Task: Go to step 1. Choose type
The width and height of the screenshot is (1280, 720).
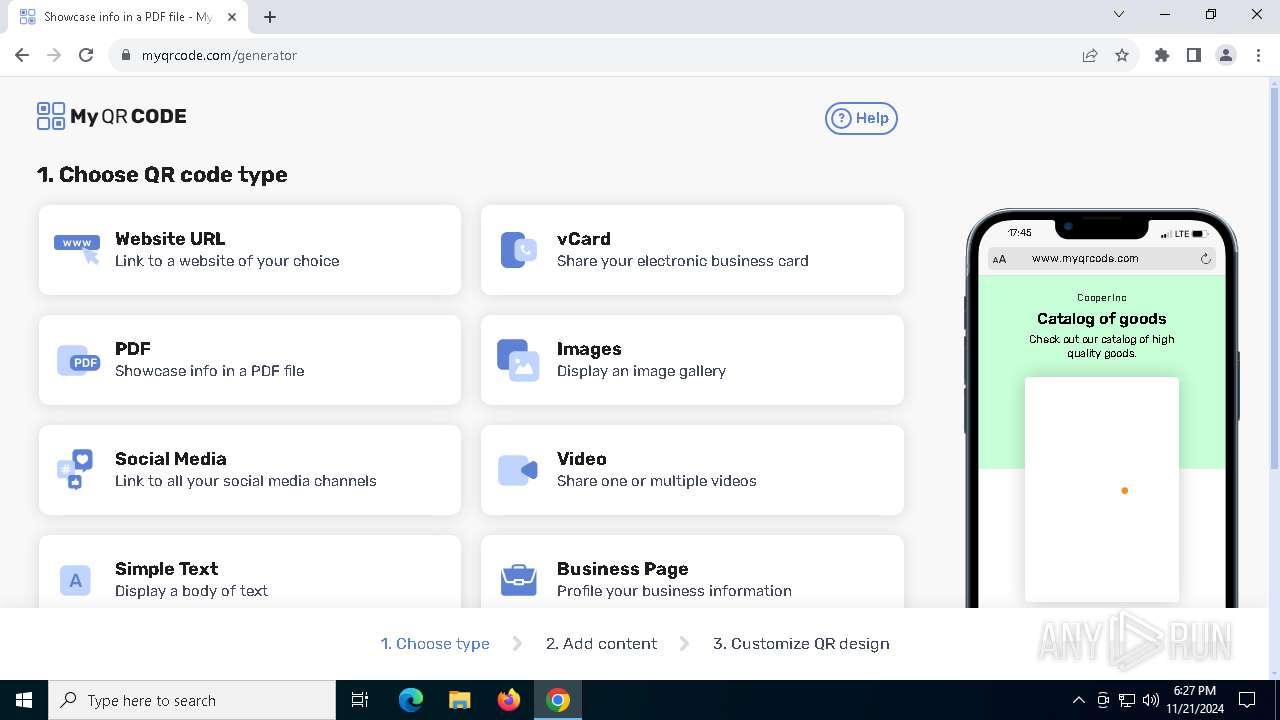Action: [x=435, y=644]
